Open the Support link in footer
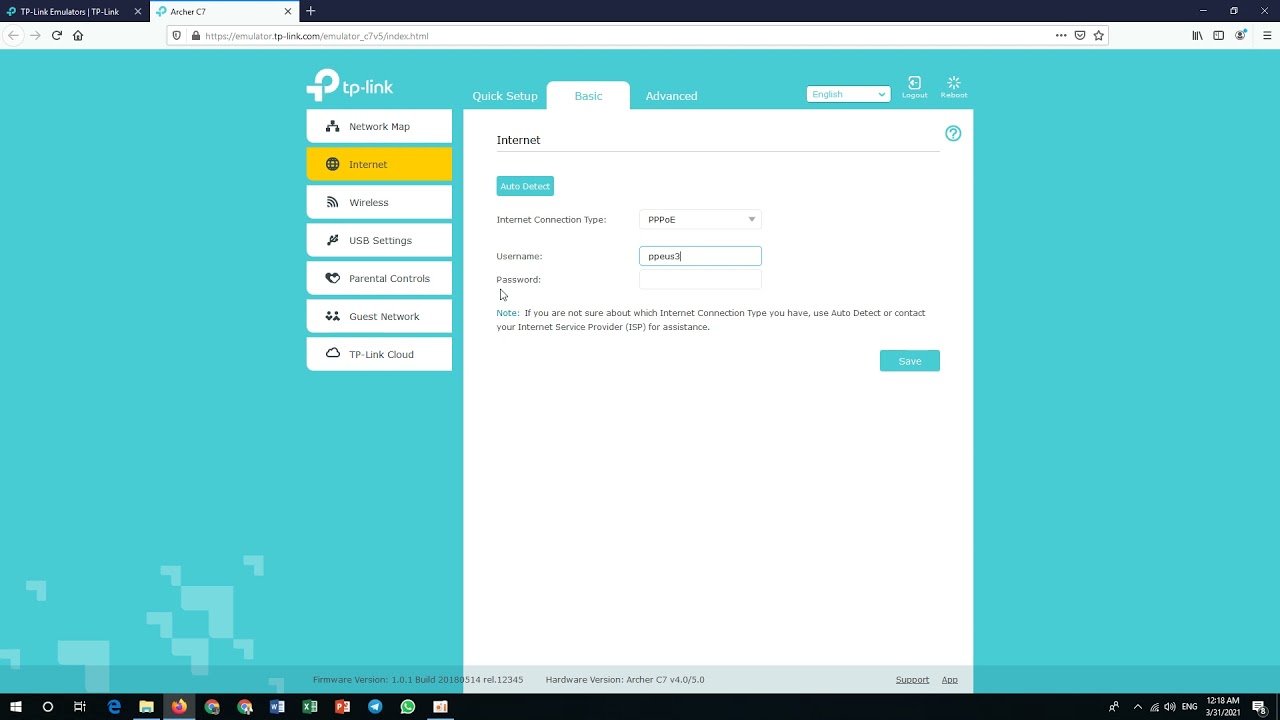The image size is (1280, 720). [912, 680]
